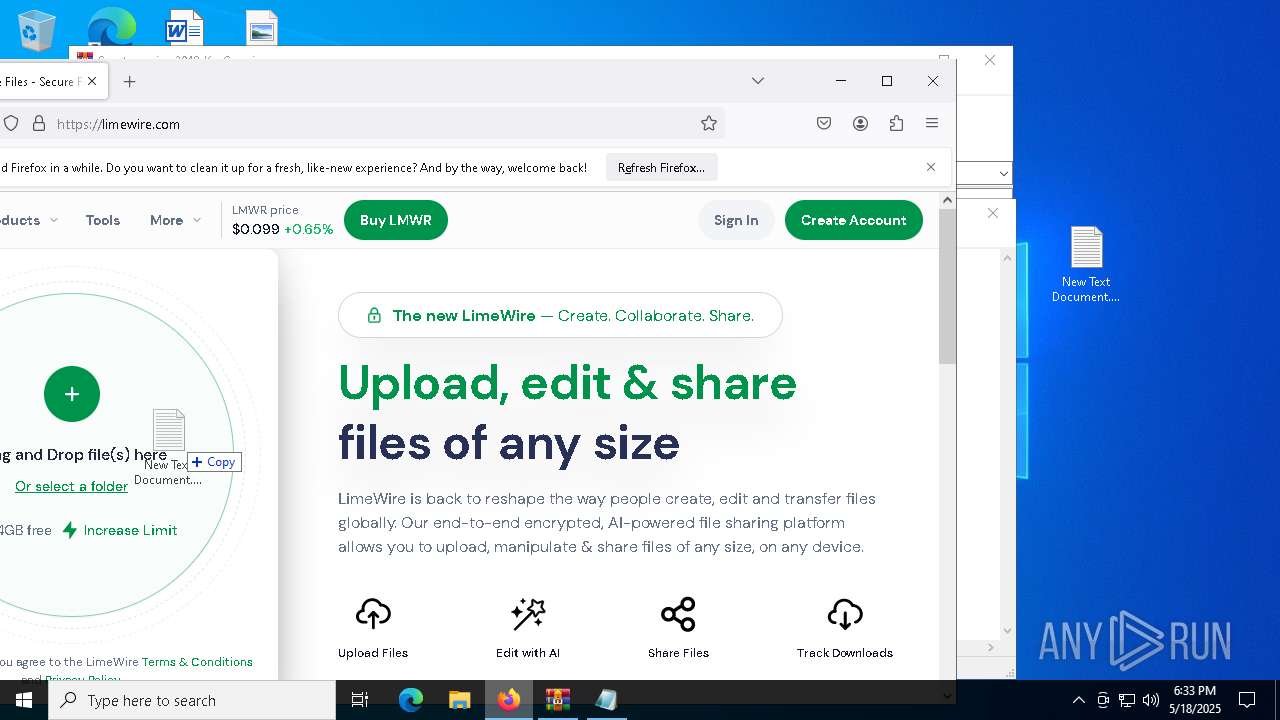Viewport: 1280px width, 720px height.
Task: Open the Firefox application hamburger menu
Action: pos(932,123)
